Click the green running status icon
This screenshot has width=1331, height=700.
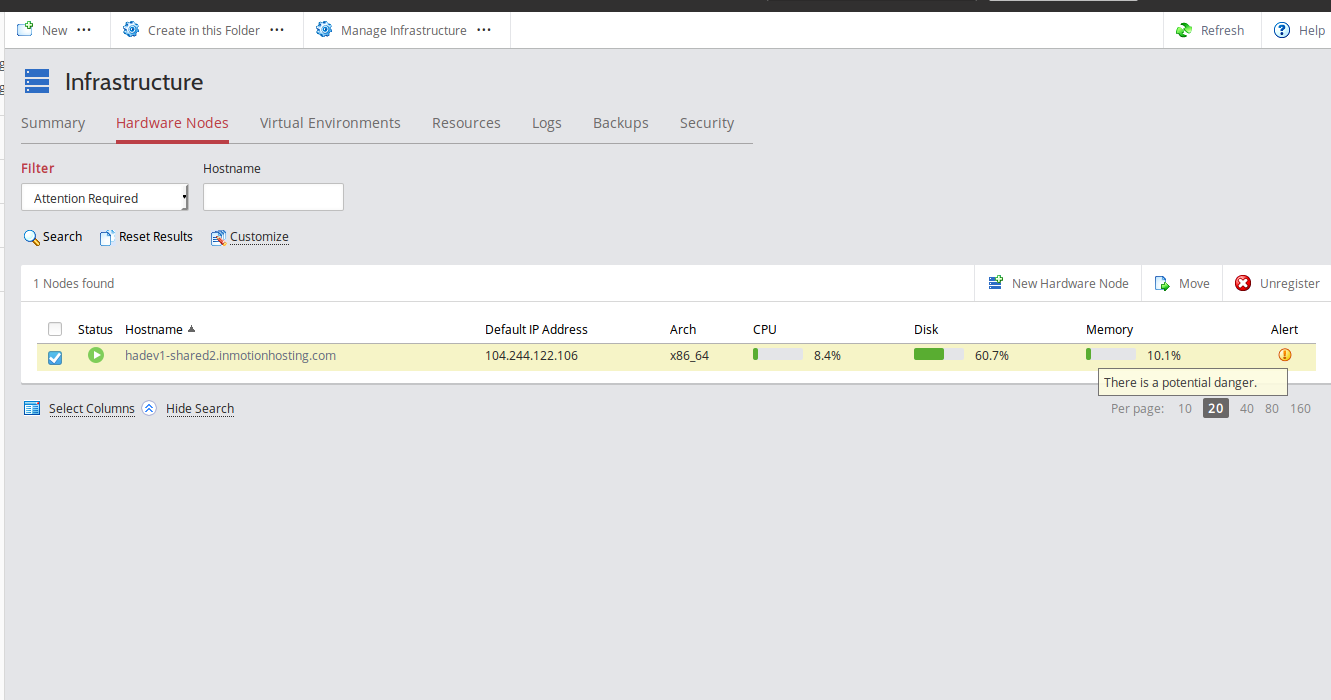coord(96,355)
